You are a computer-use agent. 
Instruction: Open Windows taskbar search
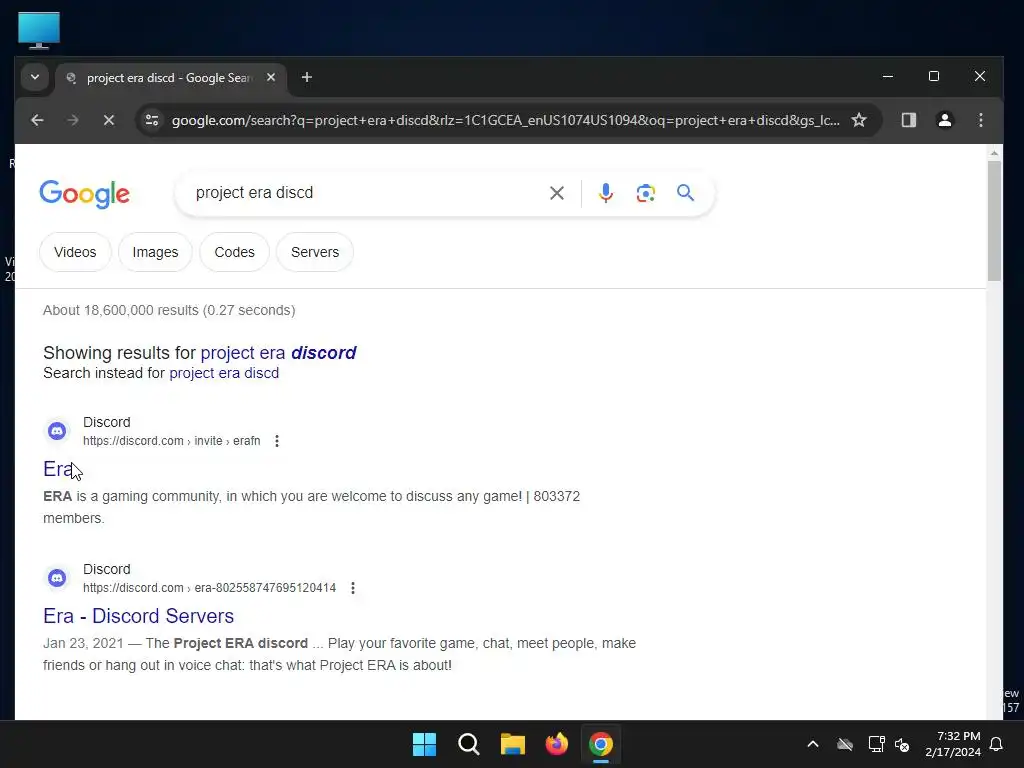point(469,744)
